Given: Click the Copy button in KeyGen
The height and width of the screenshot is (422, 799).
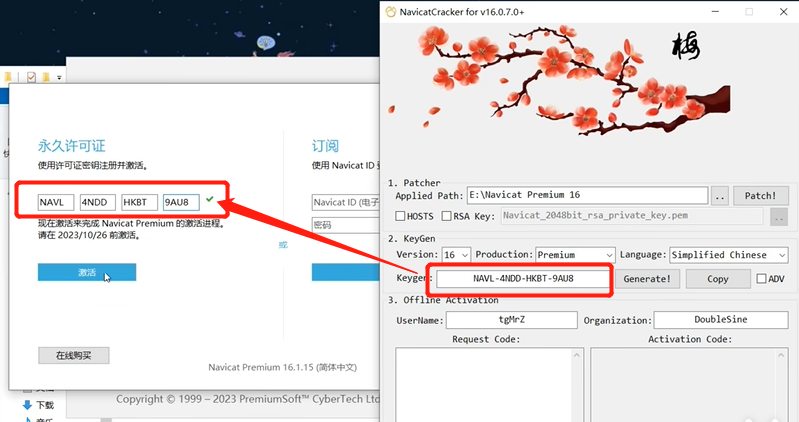Looking at the screenshot, I should tap(718, 279).
